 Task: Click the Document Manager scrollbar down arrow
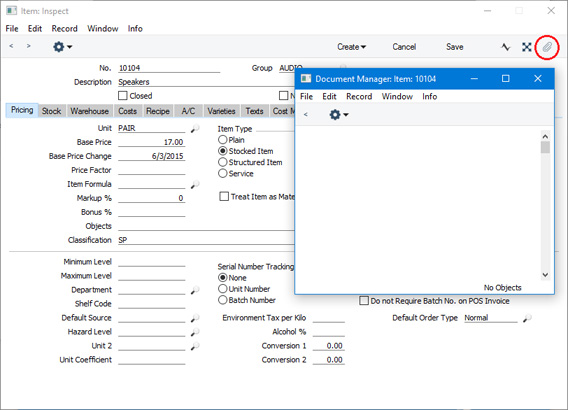[545, 275]
